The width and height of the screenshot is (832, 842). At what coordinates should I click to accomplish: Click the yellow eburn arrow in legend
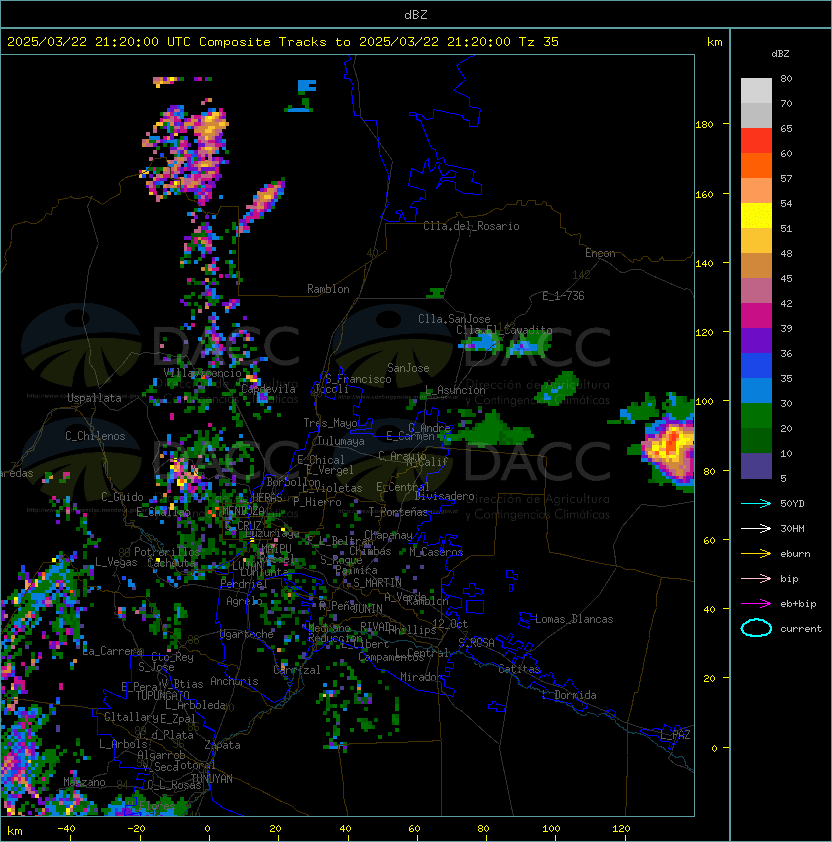click(756, 554)
